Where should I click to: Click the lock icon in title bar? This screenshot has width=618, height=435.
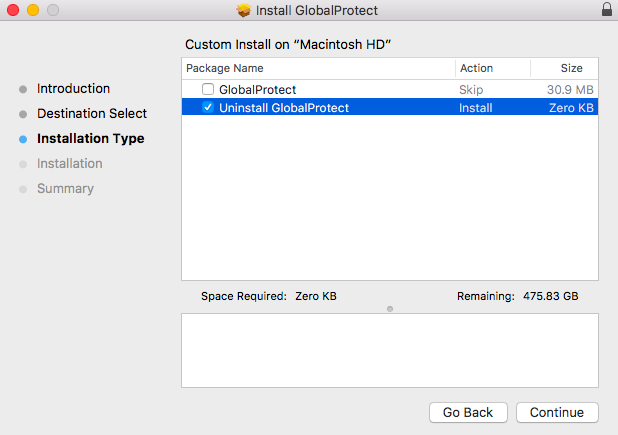(606, 11)
